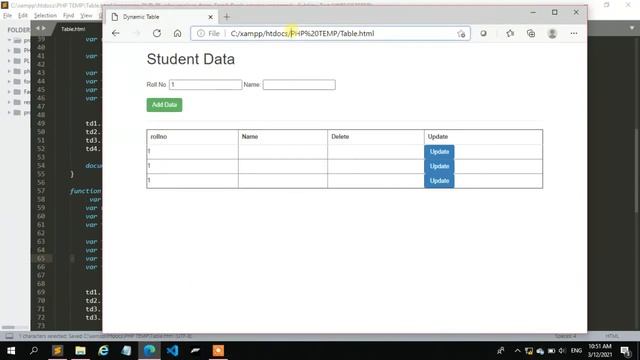Click Update button in third table row

click(x=439, y=181)
